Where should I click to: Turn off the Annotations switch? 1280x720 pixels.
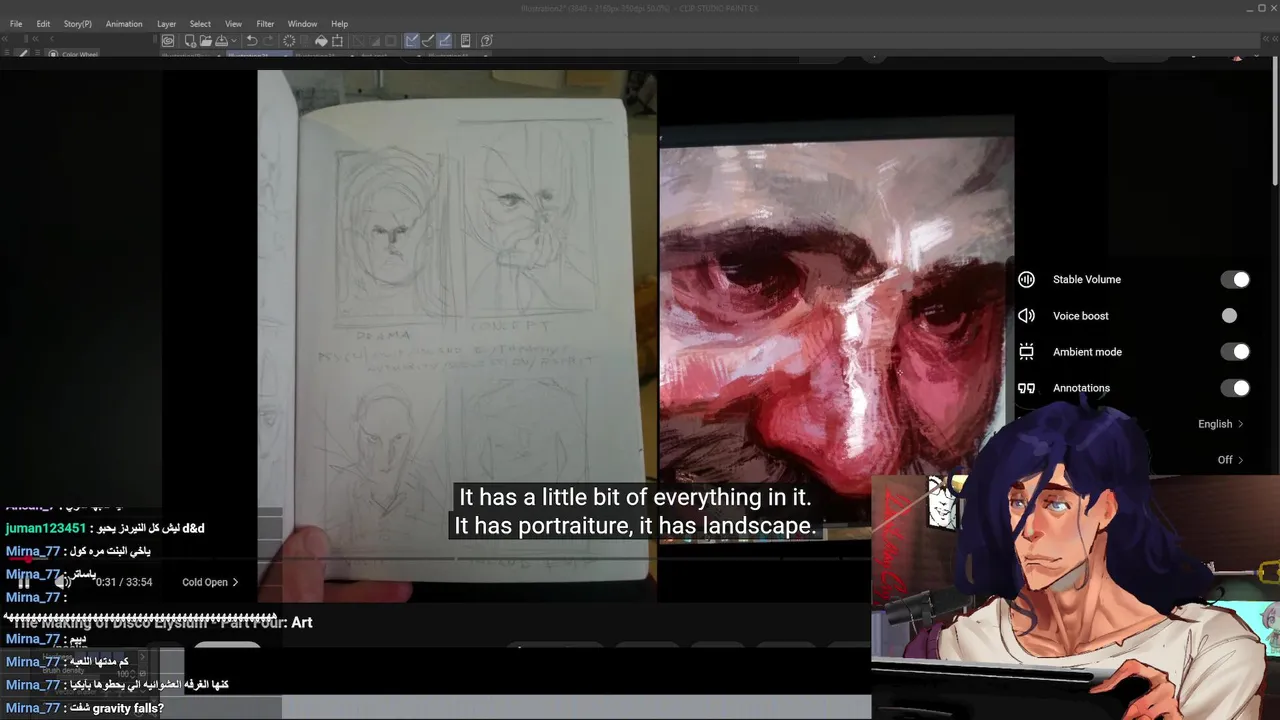1235,388
